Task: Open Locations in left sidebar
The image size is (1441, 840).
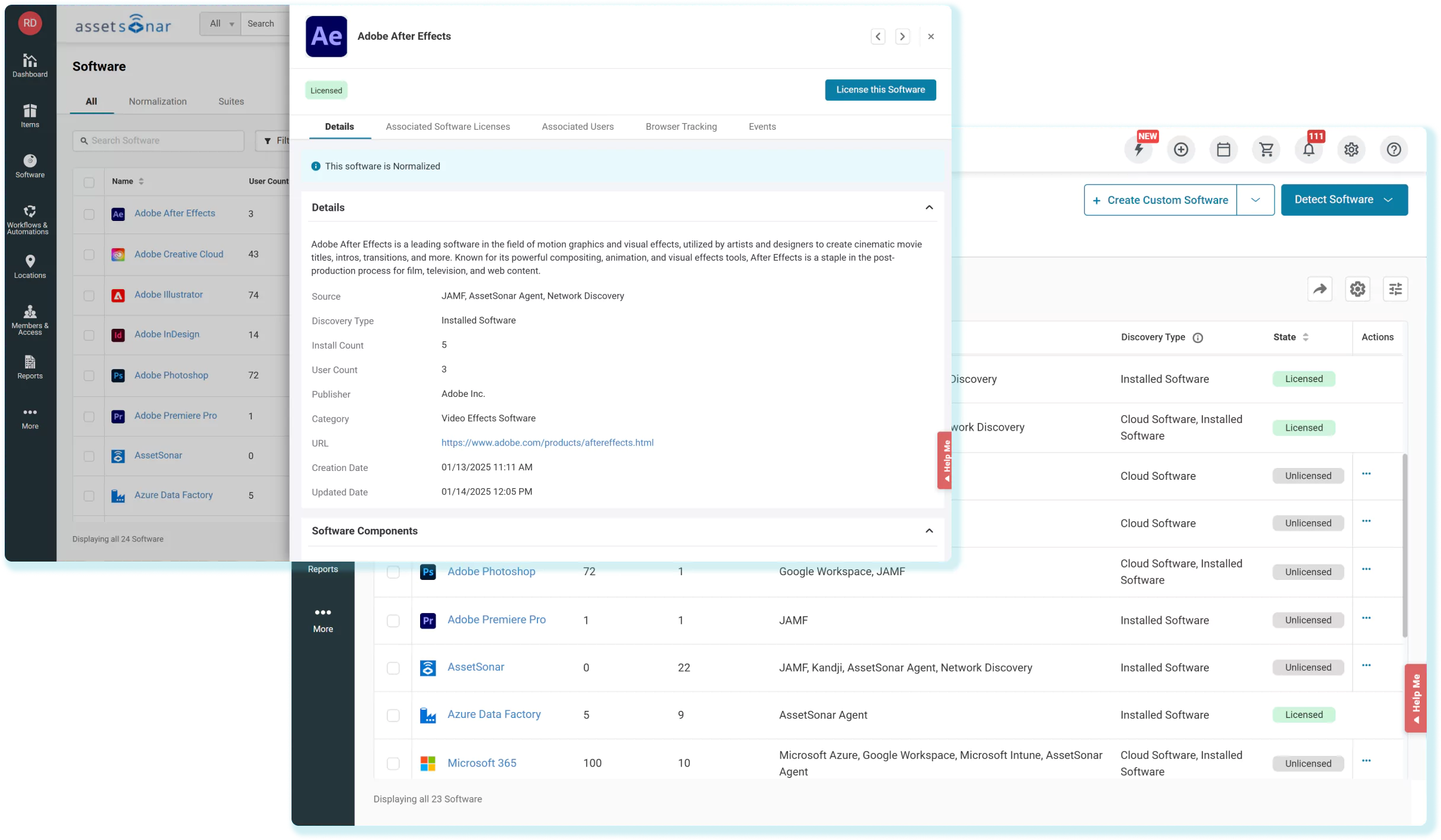Action: point(30,267)
